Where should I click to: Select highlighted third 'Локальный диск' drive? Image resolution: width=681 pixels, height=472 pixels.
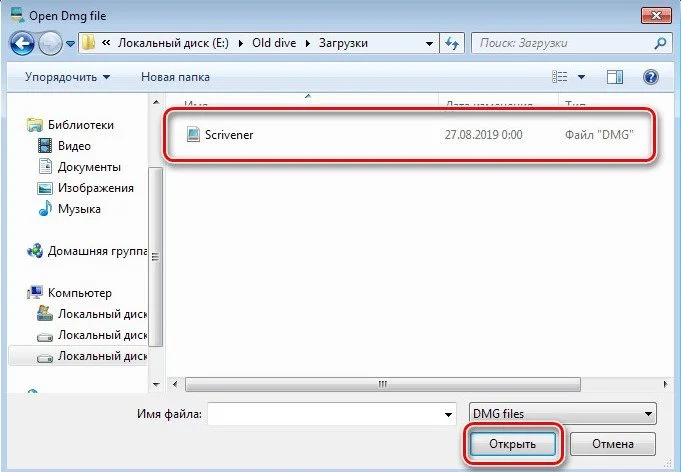coord(78,356)
